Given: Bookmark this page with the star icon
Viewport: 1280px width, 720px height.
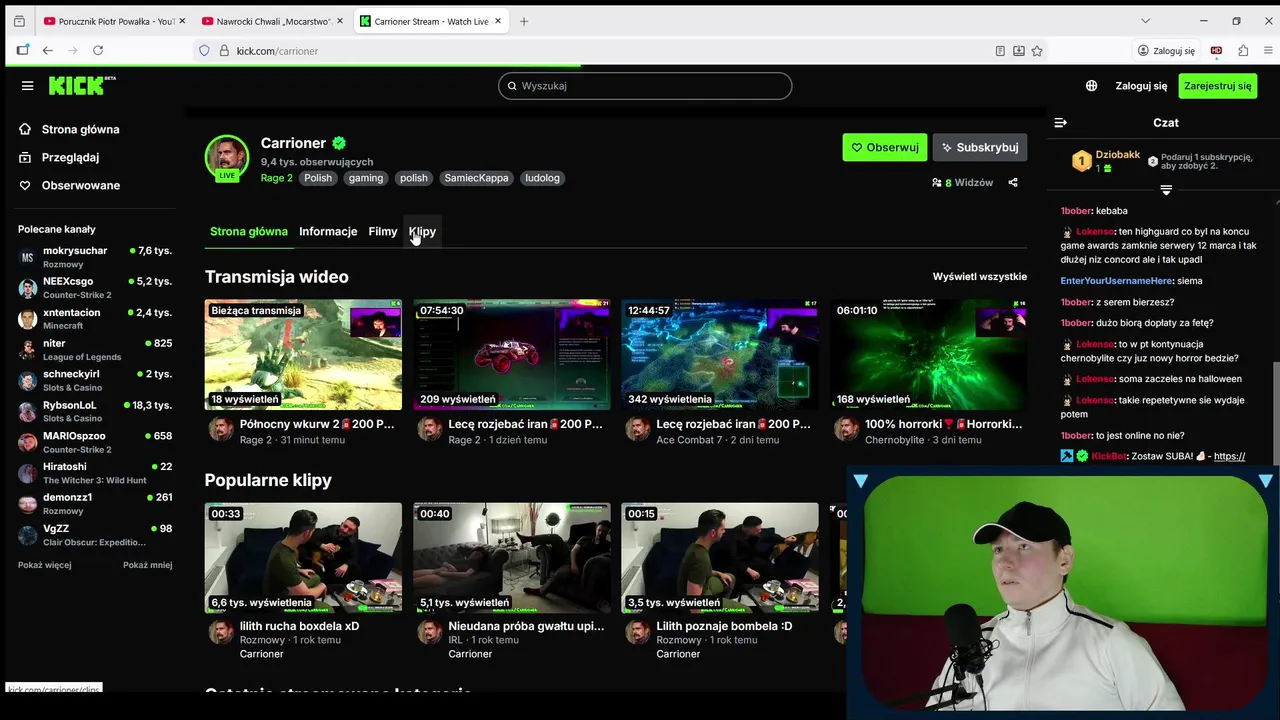Looking at the screenshot, I should click(1037, 51).
